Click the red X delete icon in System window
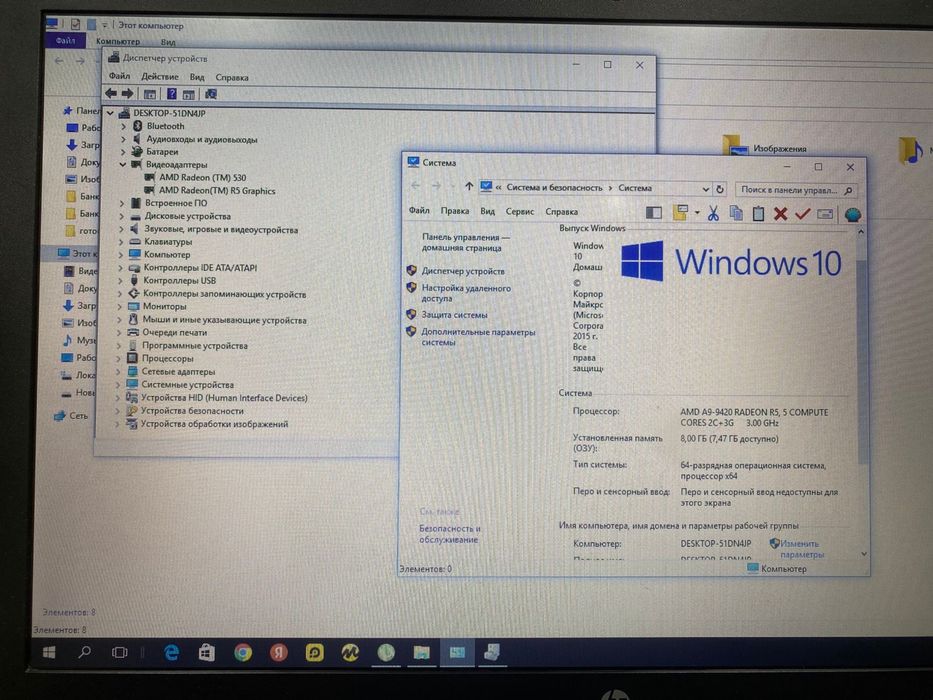933x700 pixels. [780, 214]
